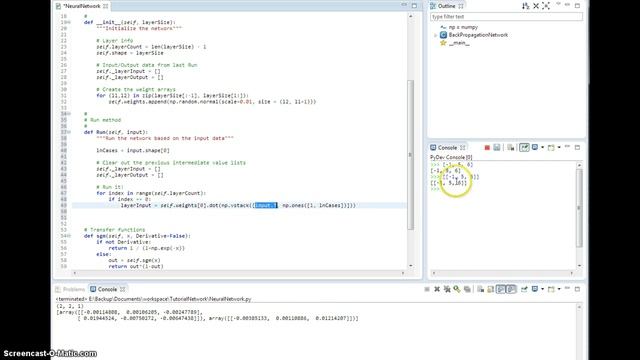Activate the Outline view tab

click(x=447, y=6)
